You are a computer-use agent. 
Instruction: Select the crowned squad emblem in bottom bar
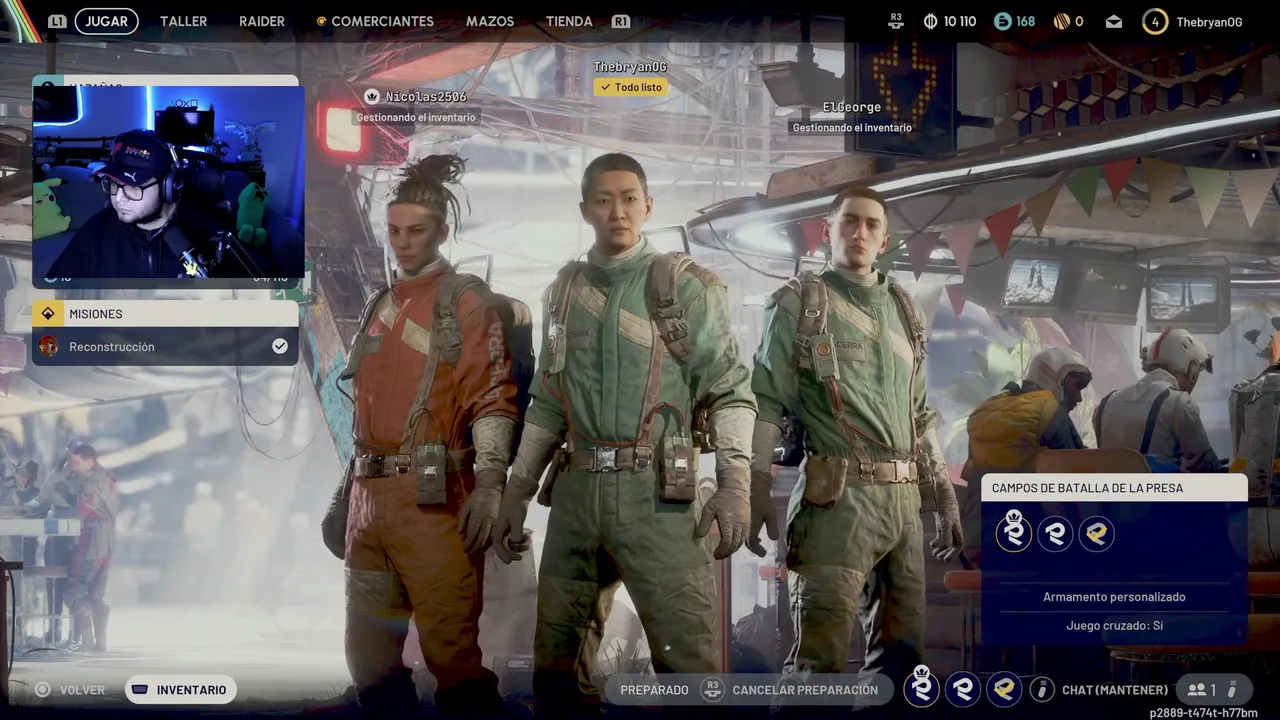pos(921,688)
